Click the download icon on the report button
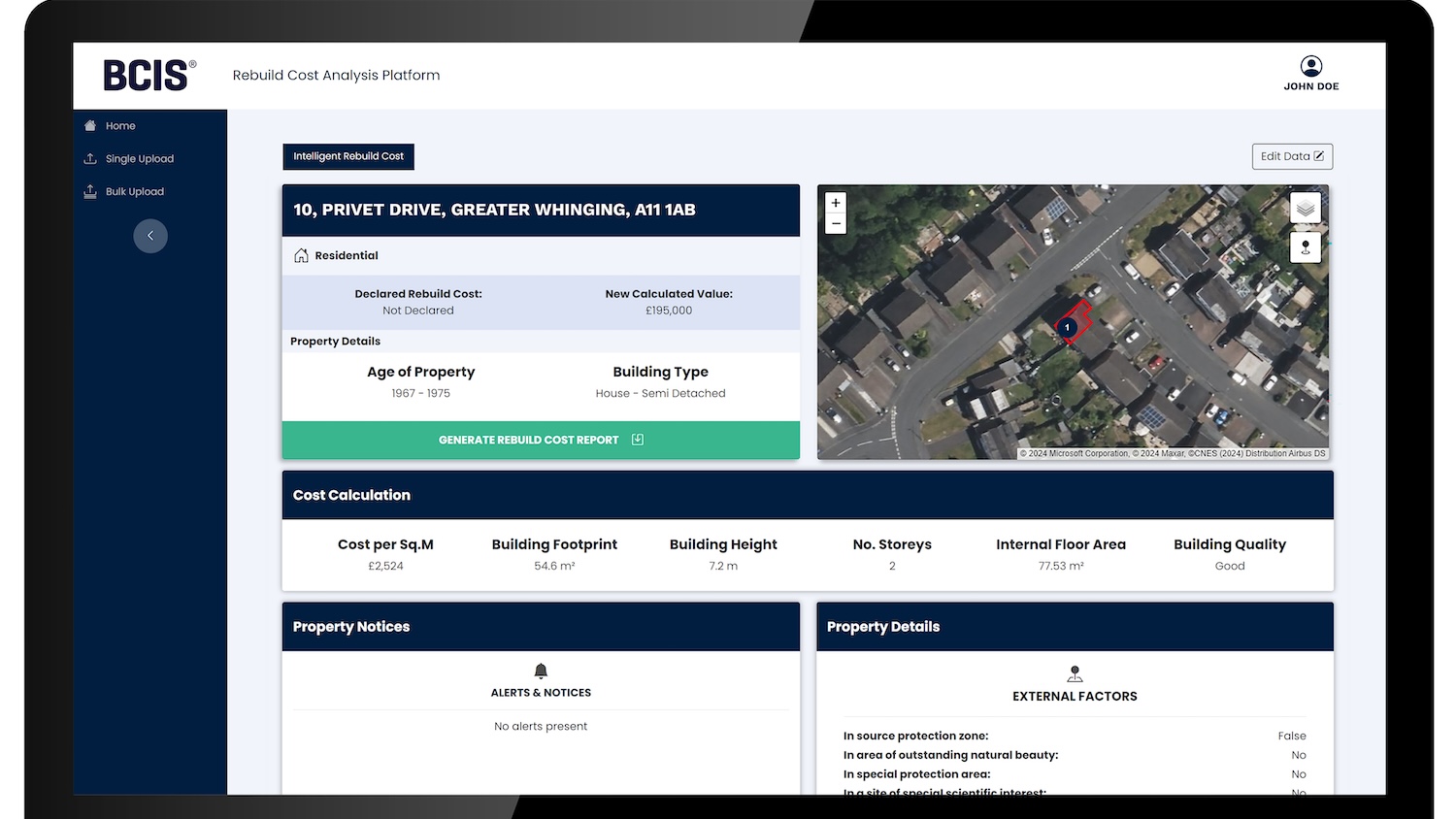Viewport: 1456px width, 819px height. (x=637, y=440)
